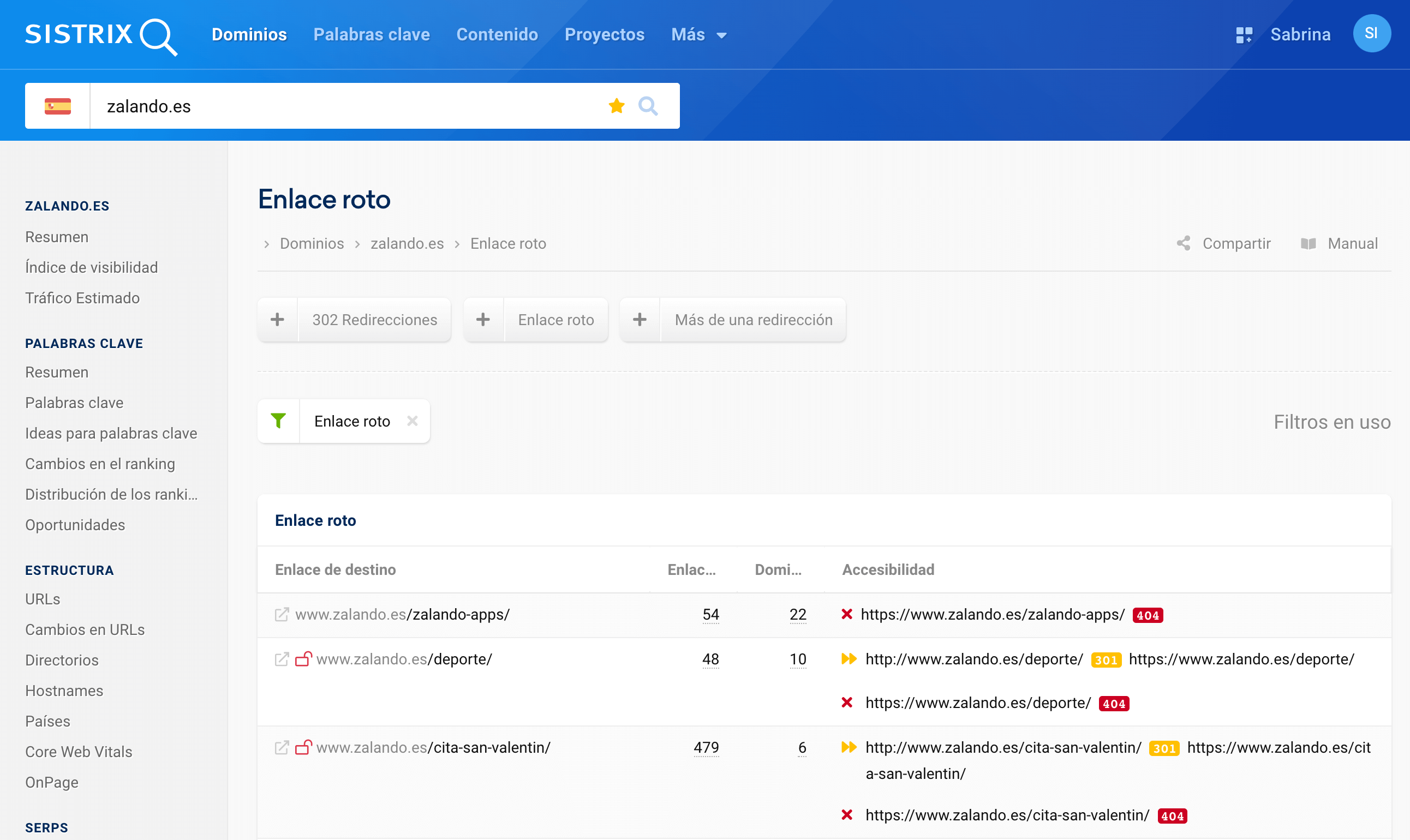1410x840 pixels.
Task: Remove the Enlace roto filter
Action: tap(412, 421)
